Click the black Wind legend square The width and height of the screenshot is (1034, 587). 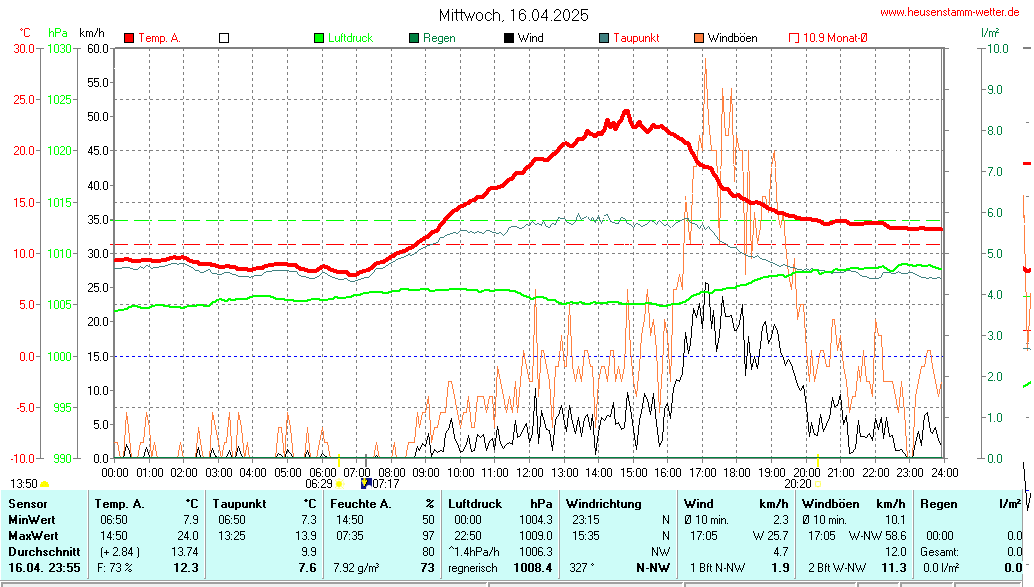tap(509, 38)
